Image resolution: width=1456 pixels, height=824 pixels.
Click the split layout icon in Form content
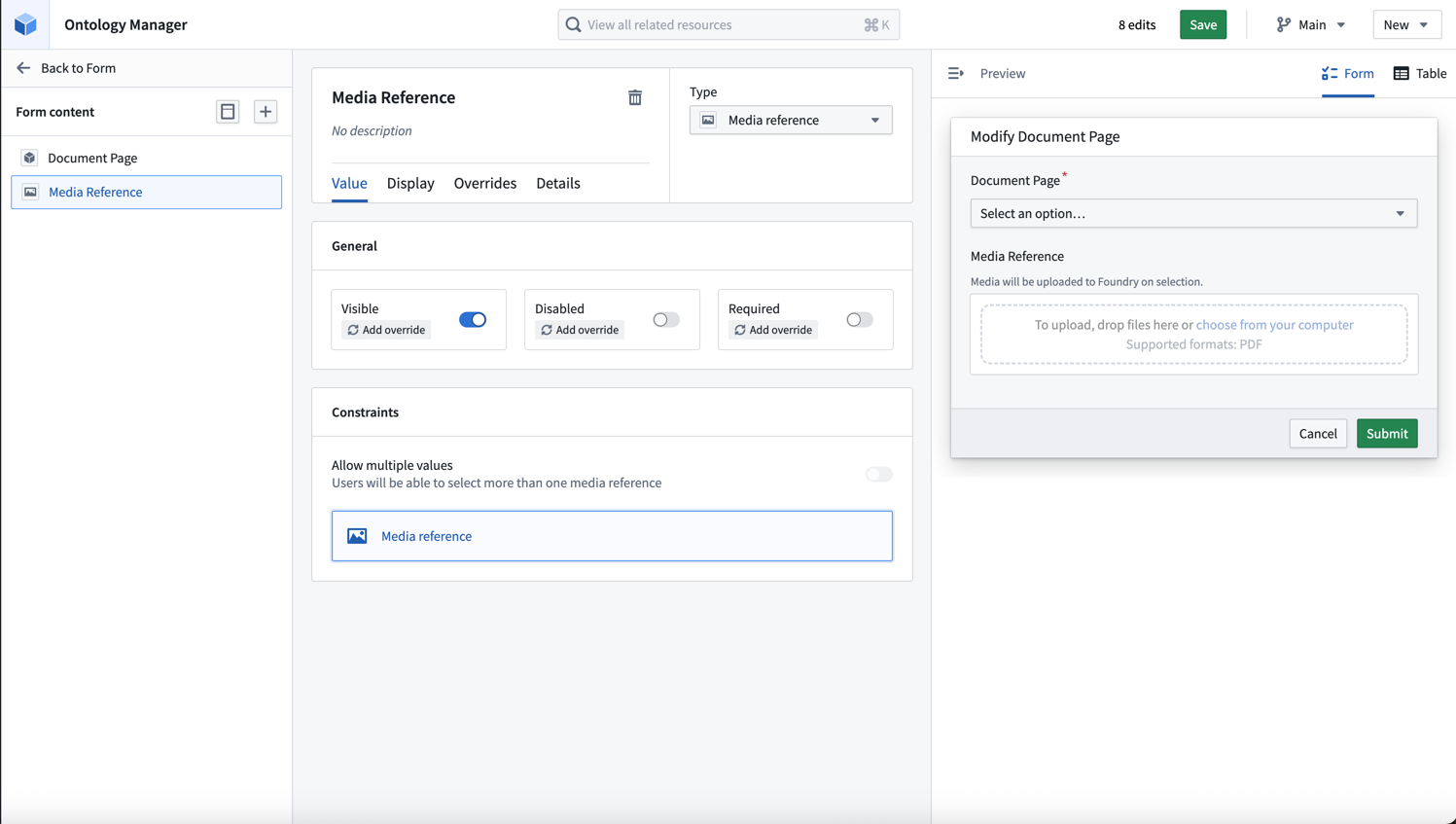coord(227,111)
